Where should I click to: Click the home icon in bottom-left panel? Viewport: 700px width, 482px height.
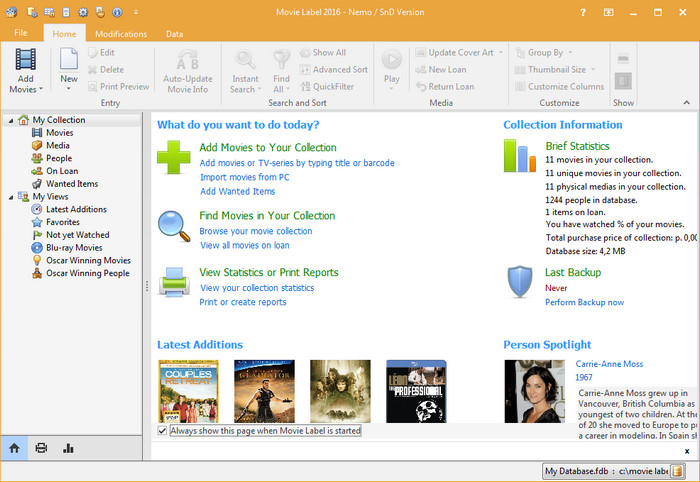pyautogui.click(x=14, y=448)
